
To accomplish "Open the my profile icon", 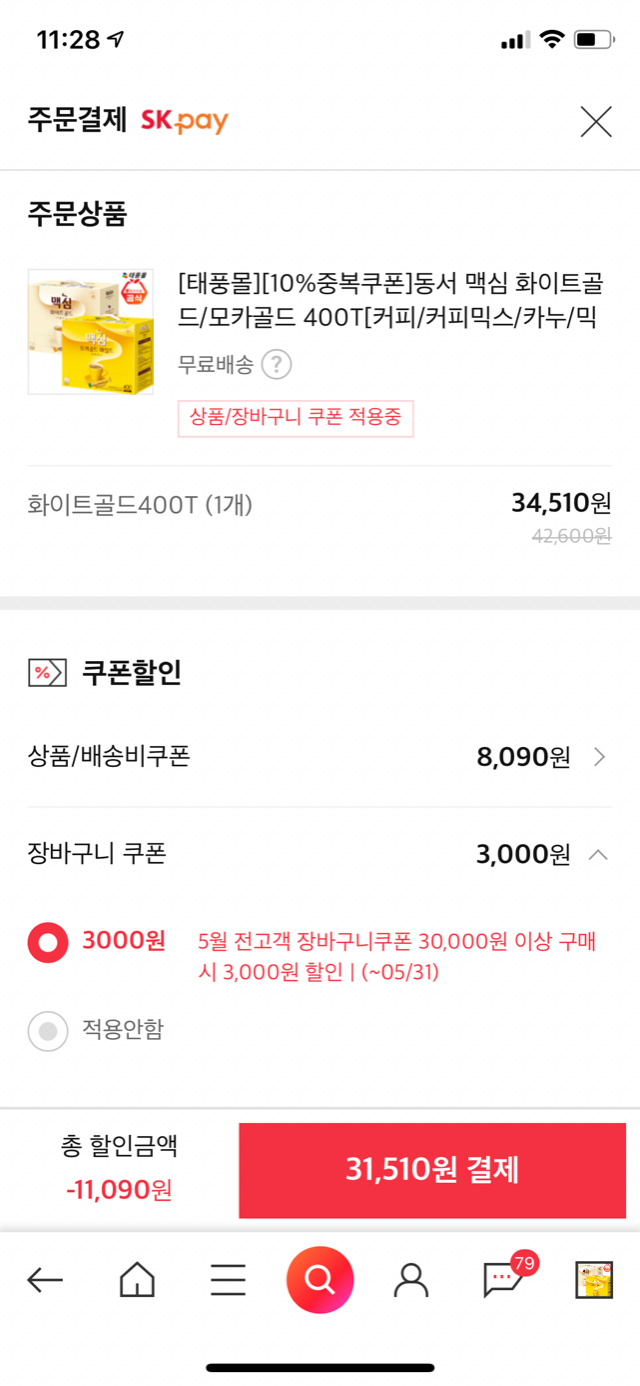I will (x=411, y=1279).
